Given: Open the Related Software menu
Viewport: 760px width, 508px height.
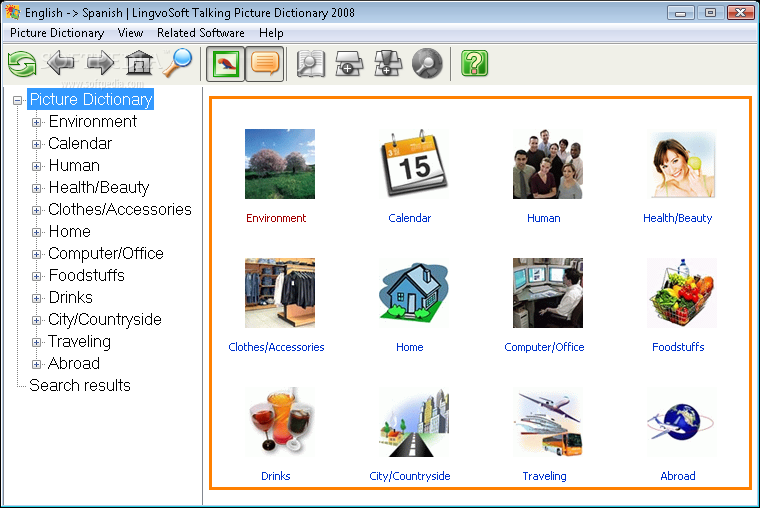Looking at the screenshot, I should (x=201, y=33).
